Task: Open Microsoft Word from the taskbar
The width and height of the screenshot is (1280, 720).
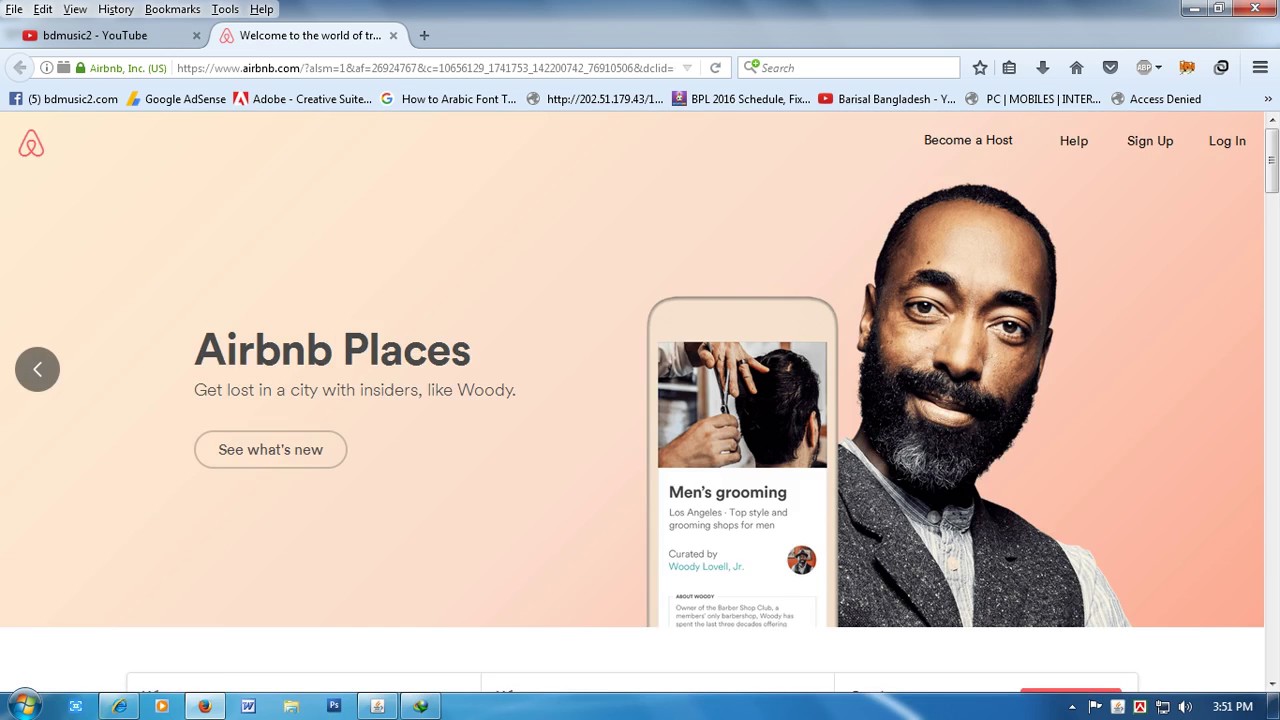Action: tap(248, 706)
